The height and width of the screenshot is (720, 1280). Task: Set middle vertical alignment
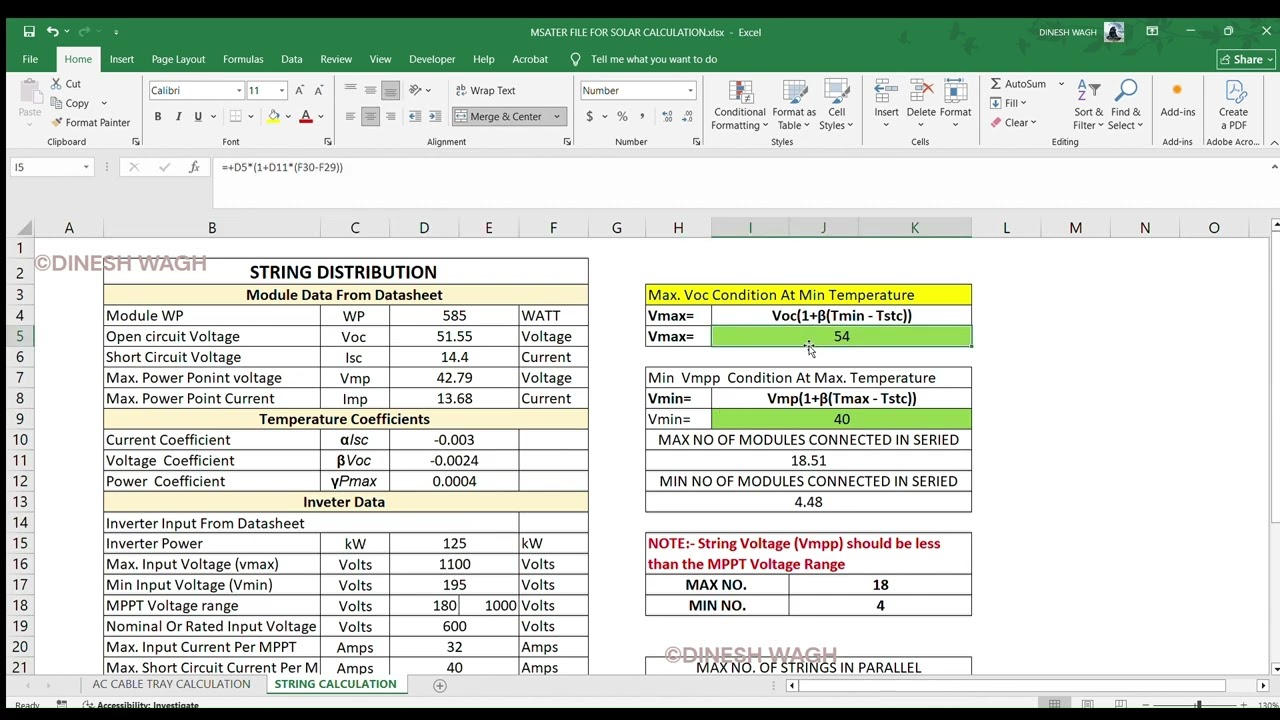click(370, 90)
